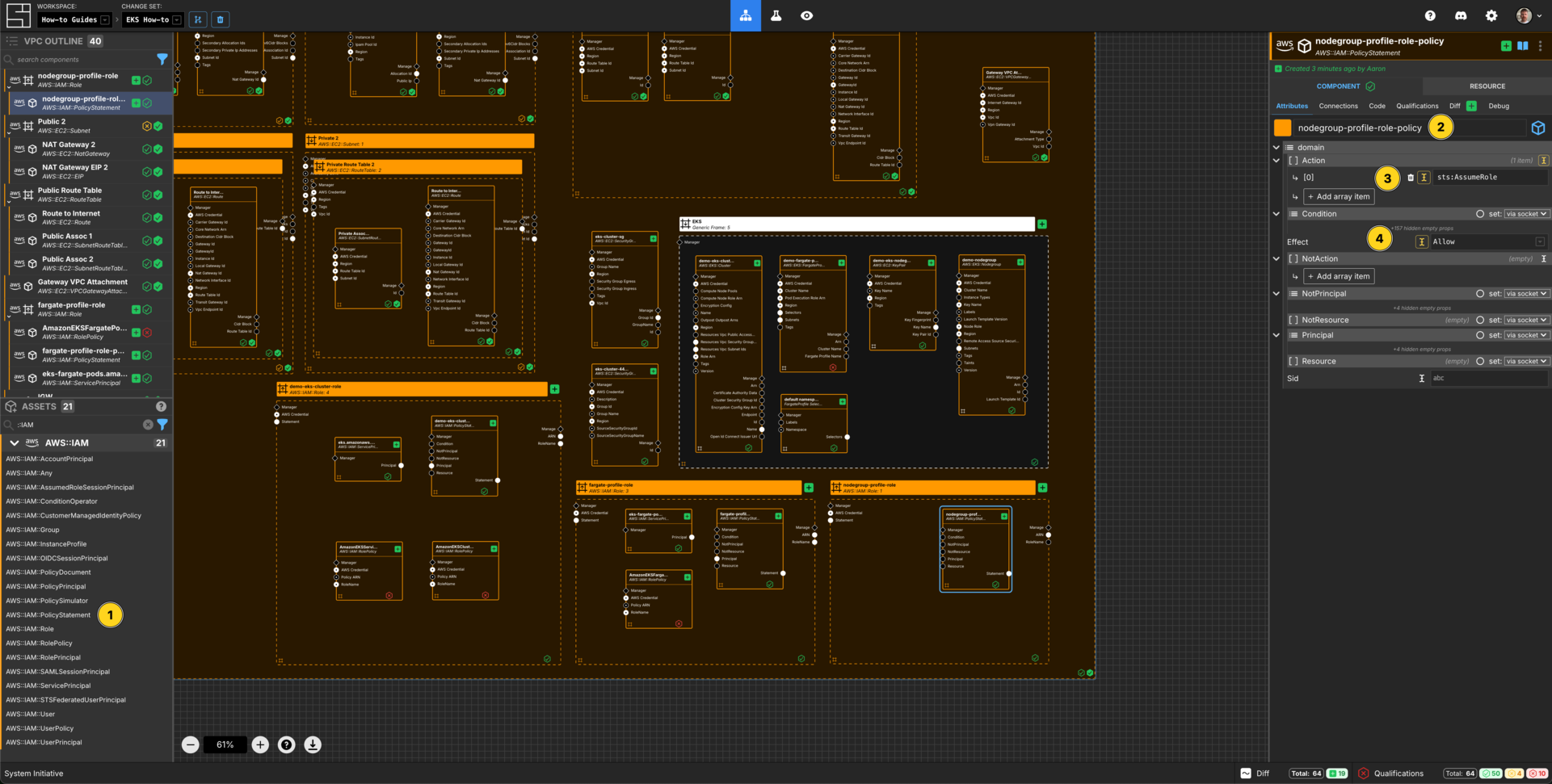Select Condition set radio button
The height and width of the screenshot is (784, 1552).
click(1480, 214)
